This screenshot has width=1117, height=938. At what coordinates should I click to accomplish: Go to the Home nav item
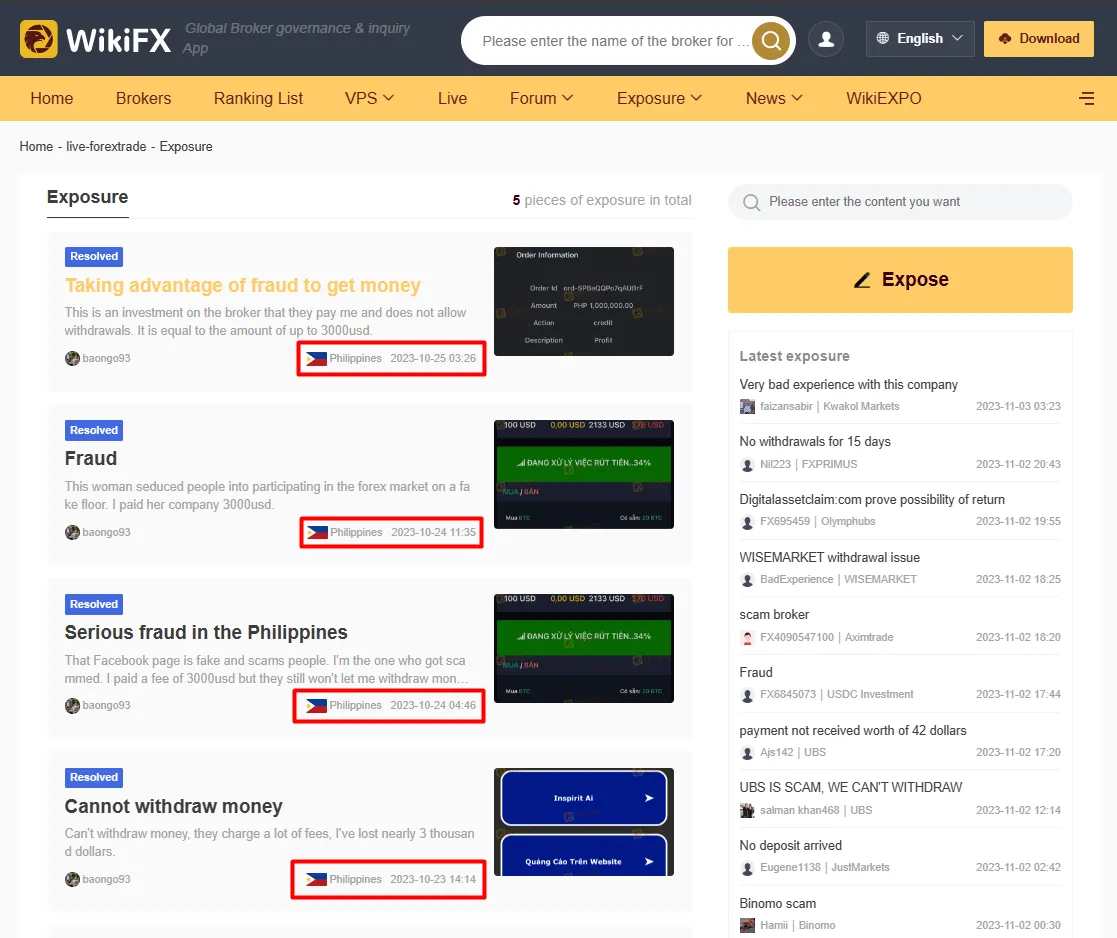pos(52,98)
